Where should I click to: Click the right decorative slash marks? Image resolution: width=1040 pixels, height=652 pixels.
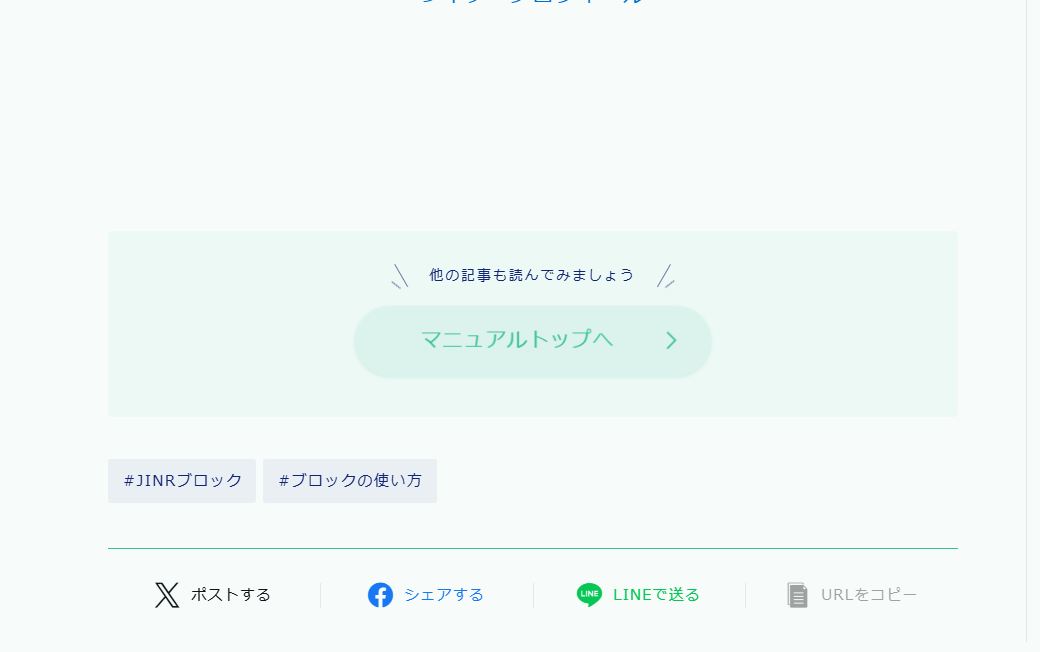click(x=665, y=276)
